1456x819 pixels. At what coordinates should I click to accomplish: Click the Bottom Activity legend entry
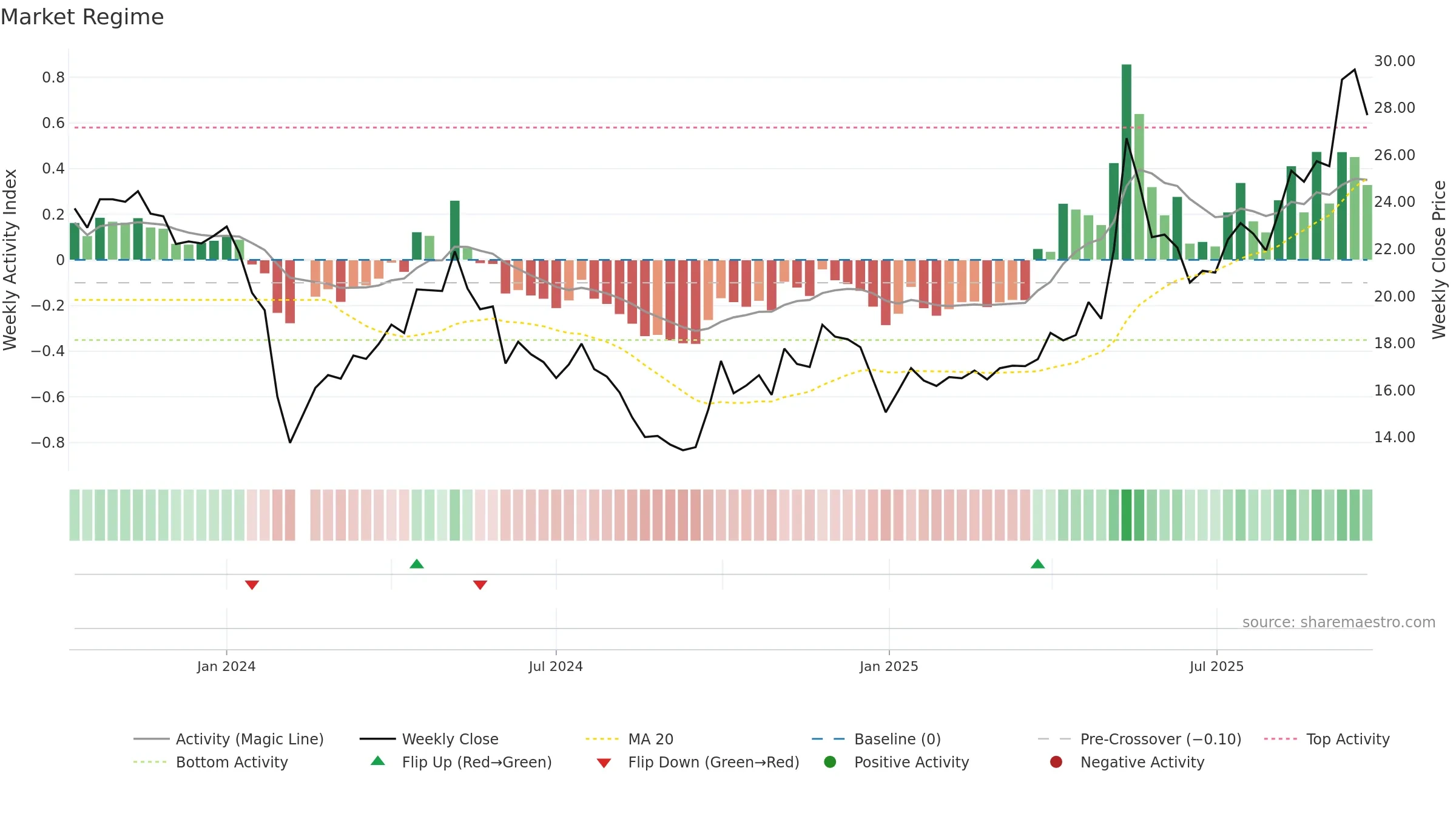click(211, 762)
